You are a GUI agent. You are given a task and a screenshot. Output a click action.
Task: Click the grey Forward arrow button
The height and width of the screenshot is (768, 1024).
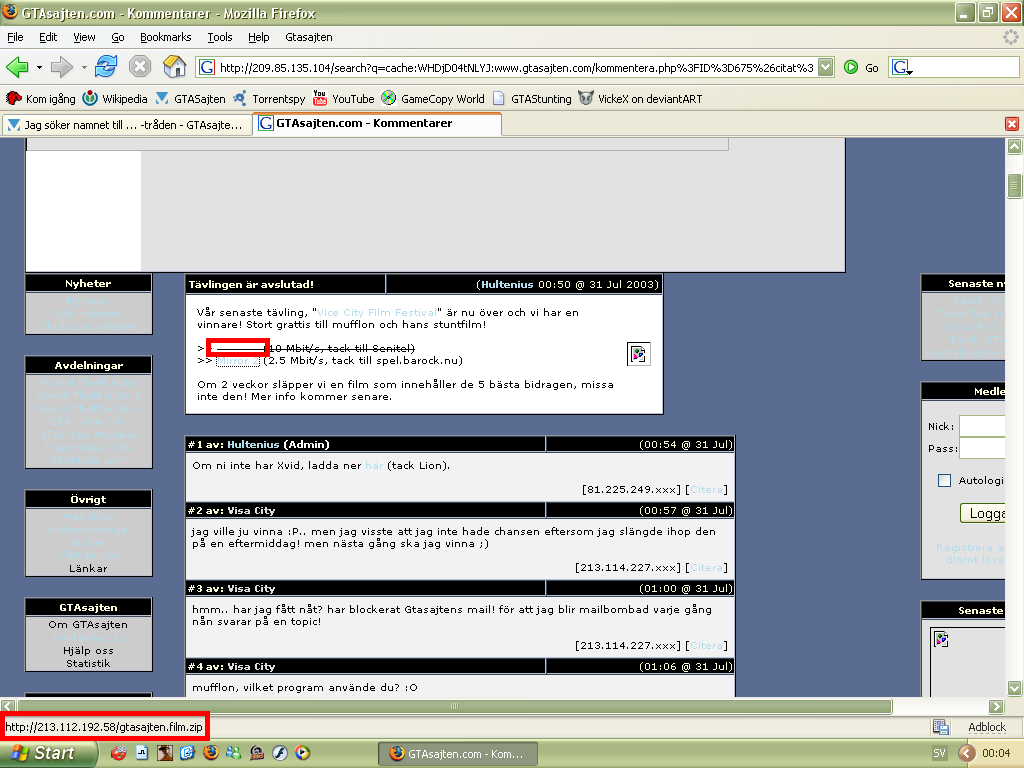pyautogui.click(x=61, y=67)
